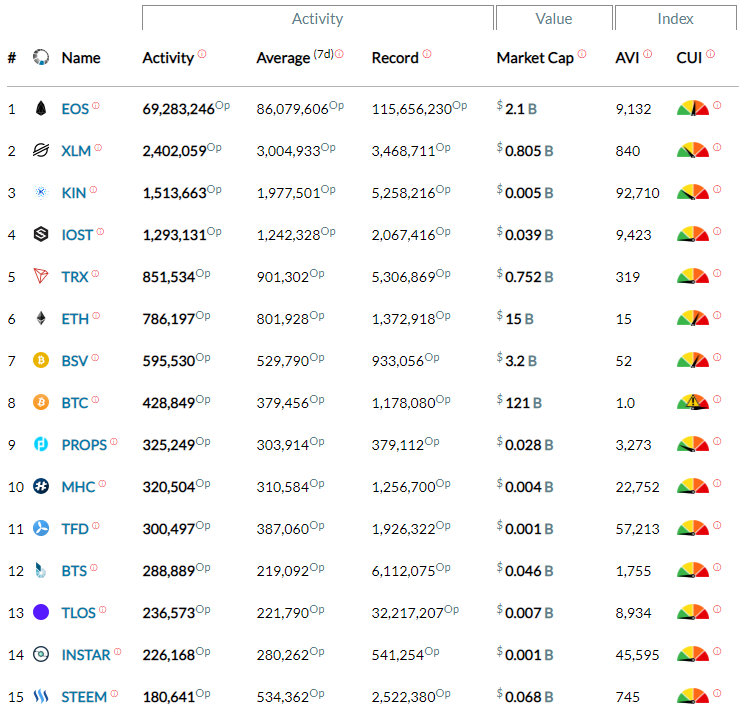Click the CUI gauge for EOS row

pos(692,109)
